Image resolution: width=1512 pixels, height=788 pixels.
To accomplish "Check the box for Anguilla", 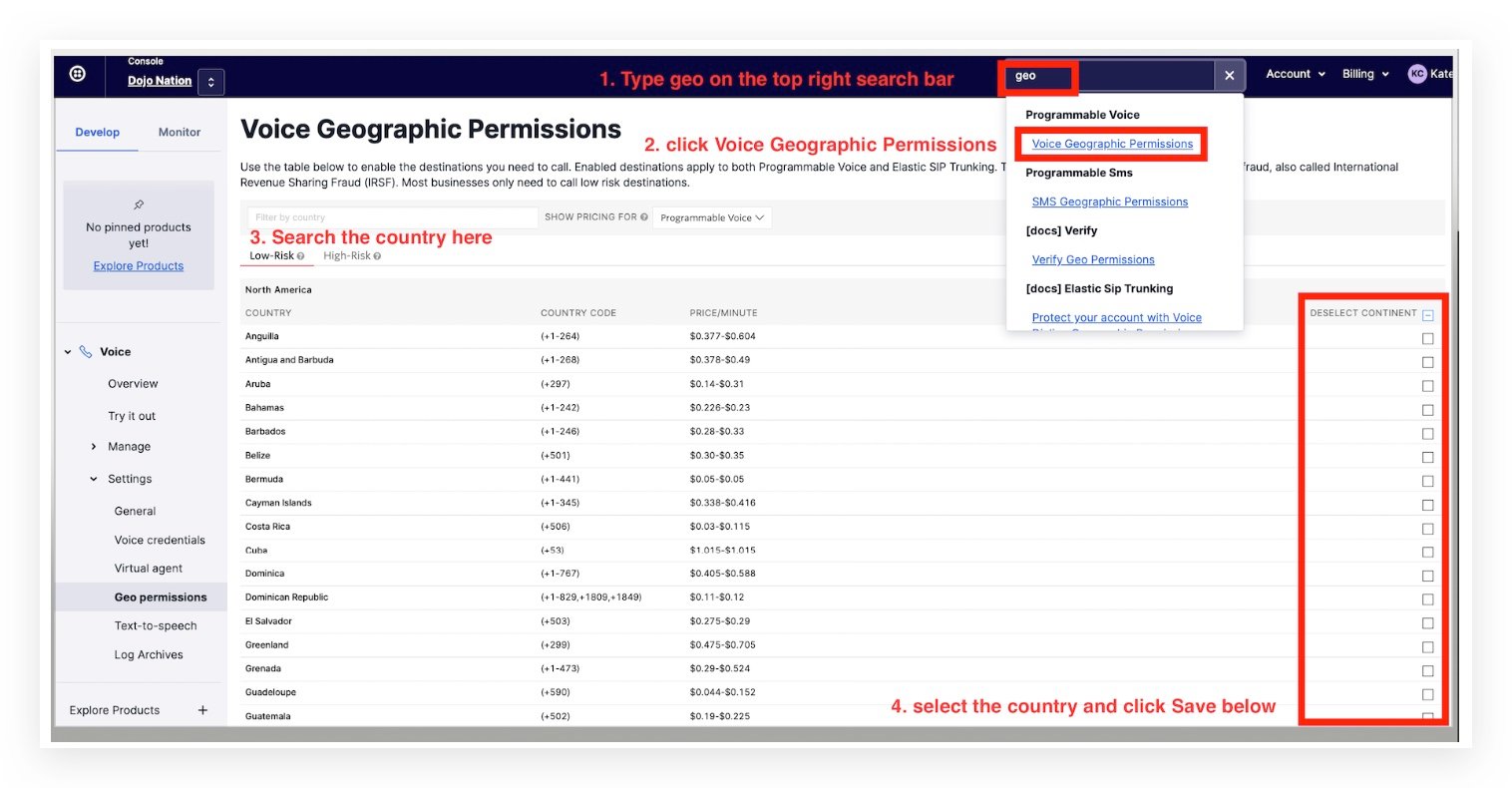I will point(1427,338).
